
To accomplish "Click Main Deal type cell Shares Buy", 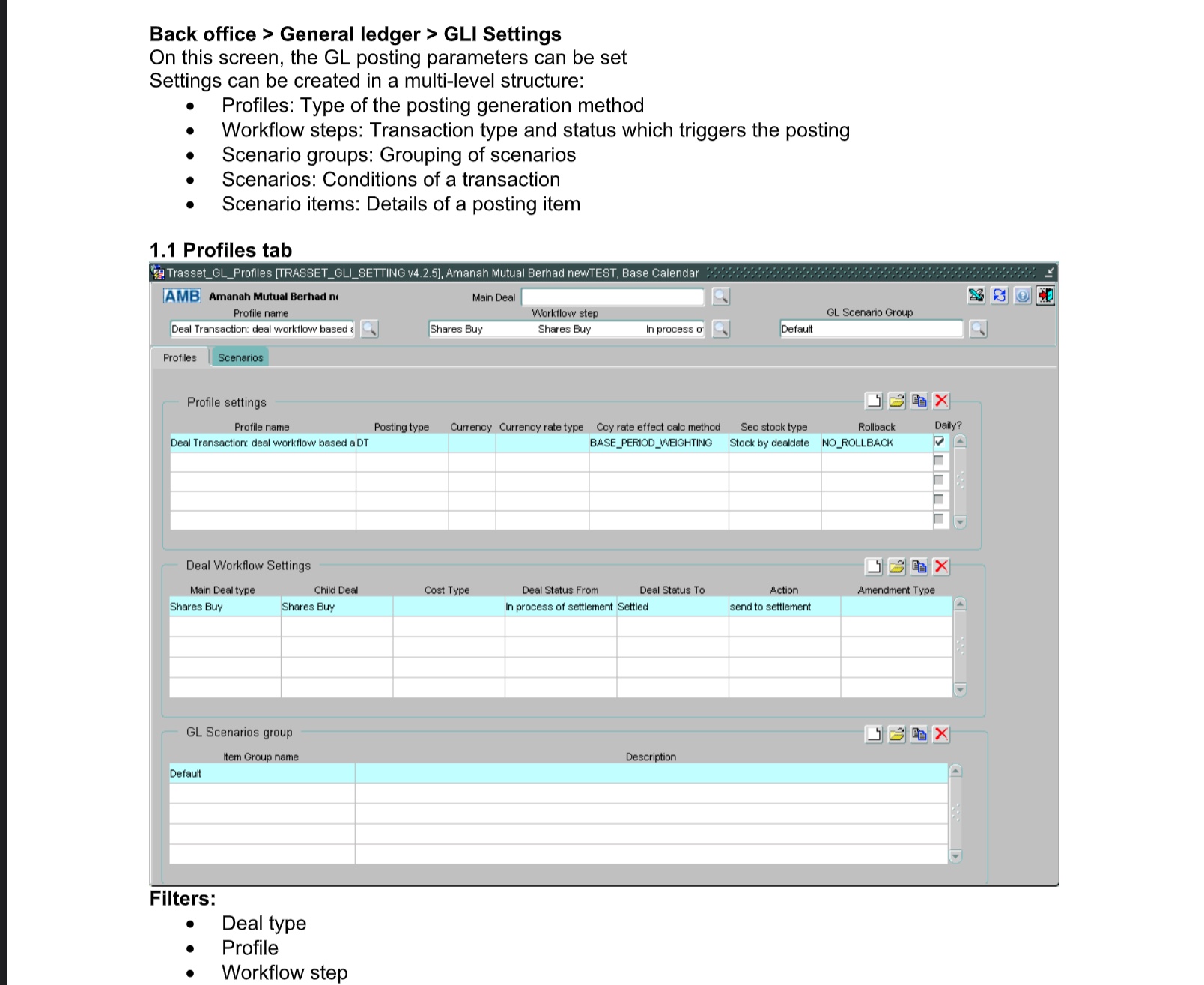I will tap(225, 607).
